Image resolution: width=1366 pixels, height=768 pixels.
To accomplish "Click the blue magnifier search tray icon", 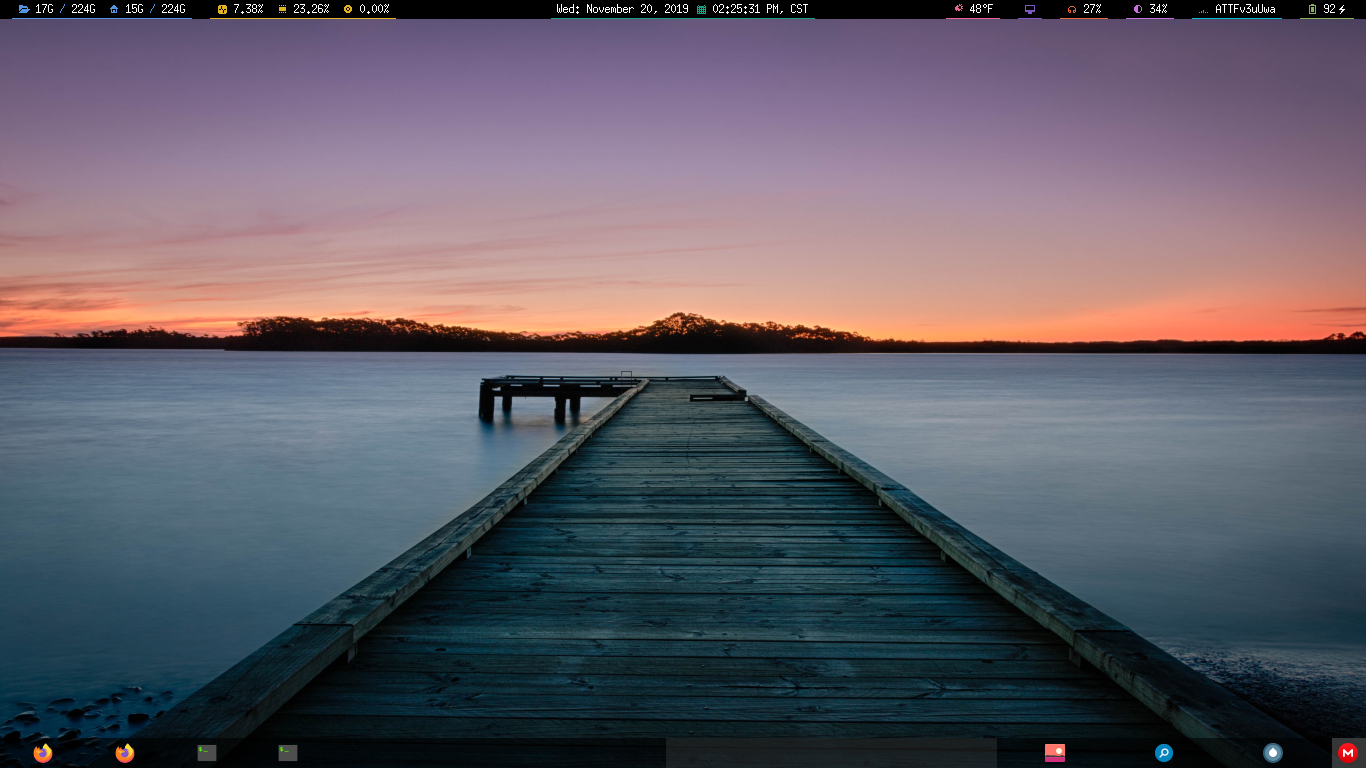I will 1164,753.
